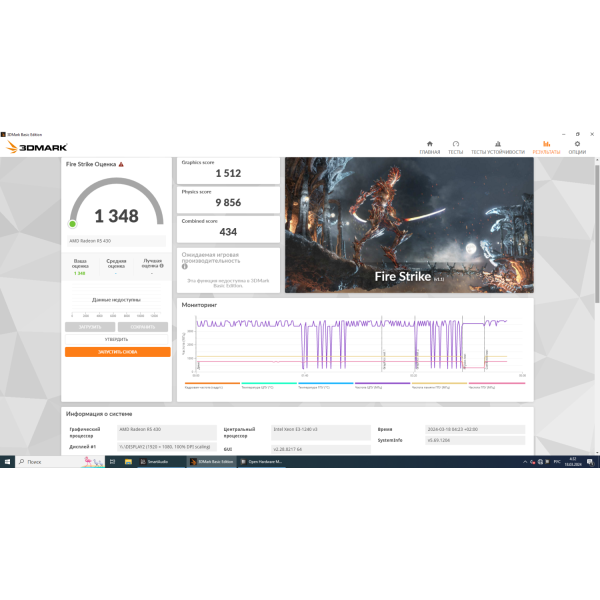The width and height of the screenshot is (600, 600).
Task: Toggle the yellow GPU memory clock legend entry
Action: pos(439,385)
